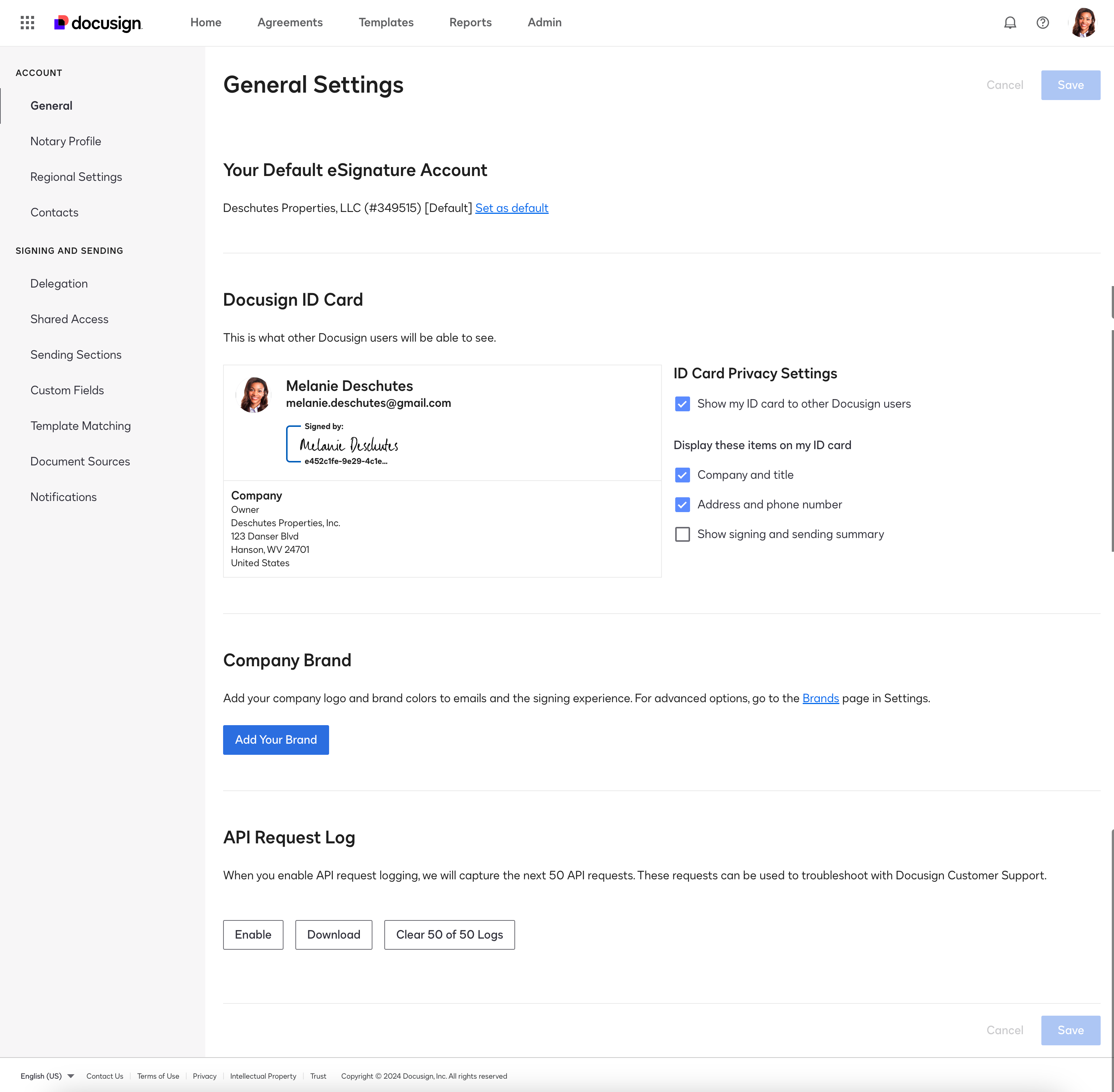The height and width of the screenshot is (1092, 1114).
Task: Toggle Company and title checkbox
Action: 682,475
